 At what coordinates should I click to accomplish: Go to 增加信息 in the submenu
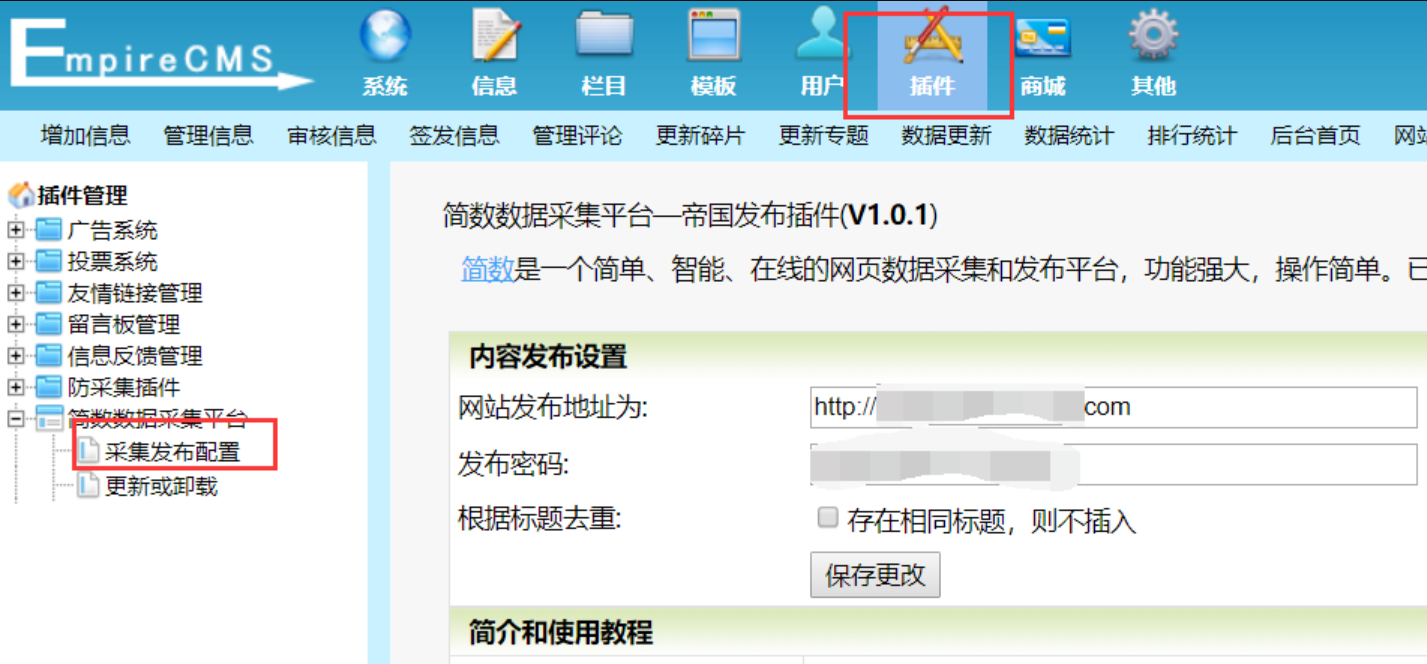point(85,136)
